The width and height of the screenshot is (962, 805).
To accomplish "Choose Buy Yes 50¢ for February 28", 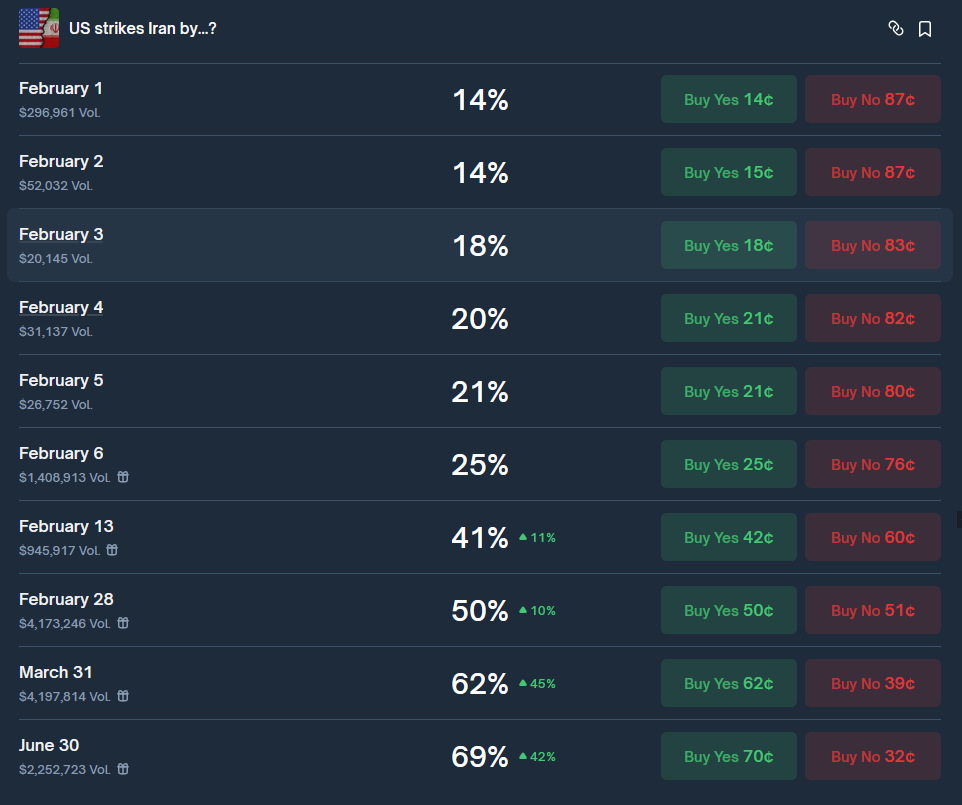I will tap(728, 610).
